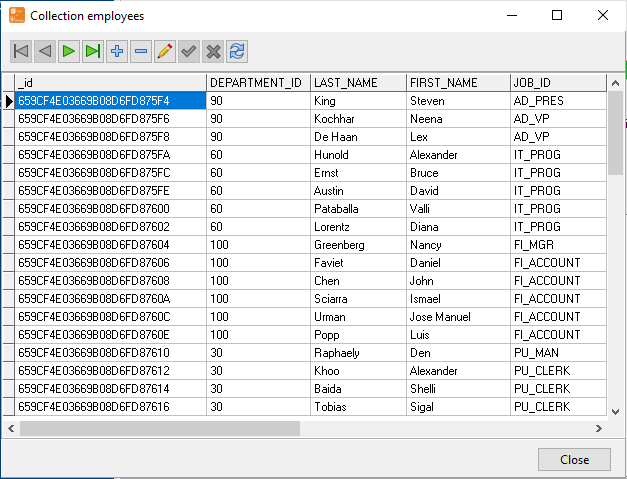Click vertical scrollbar down arrow
627x479 pixels.
[x=615, y=408]
